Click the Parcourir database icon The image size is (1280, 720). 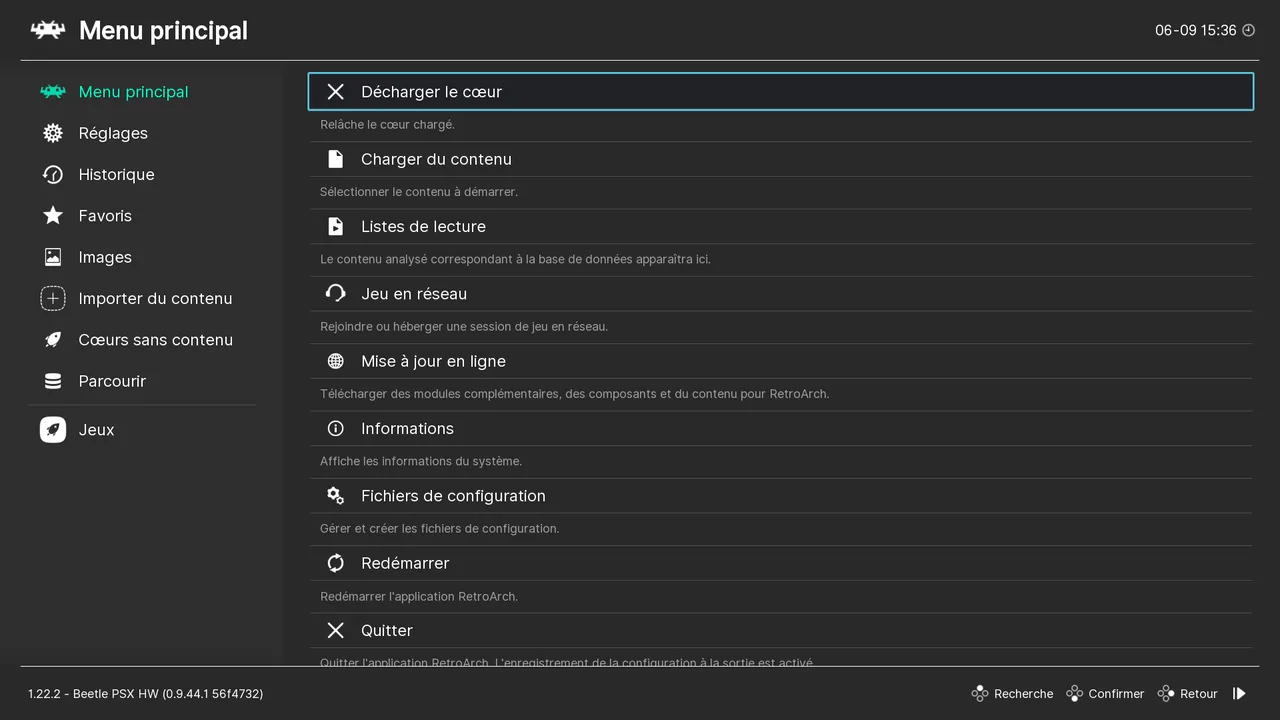pyautogui.click(x=53, y=381)
